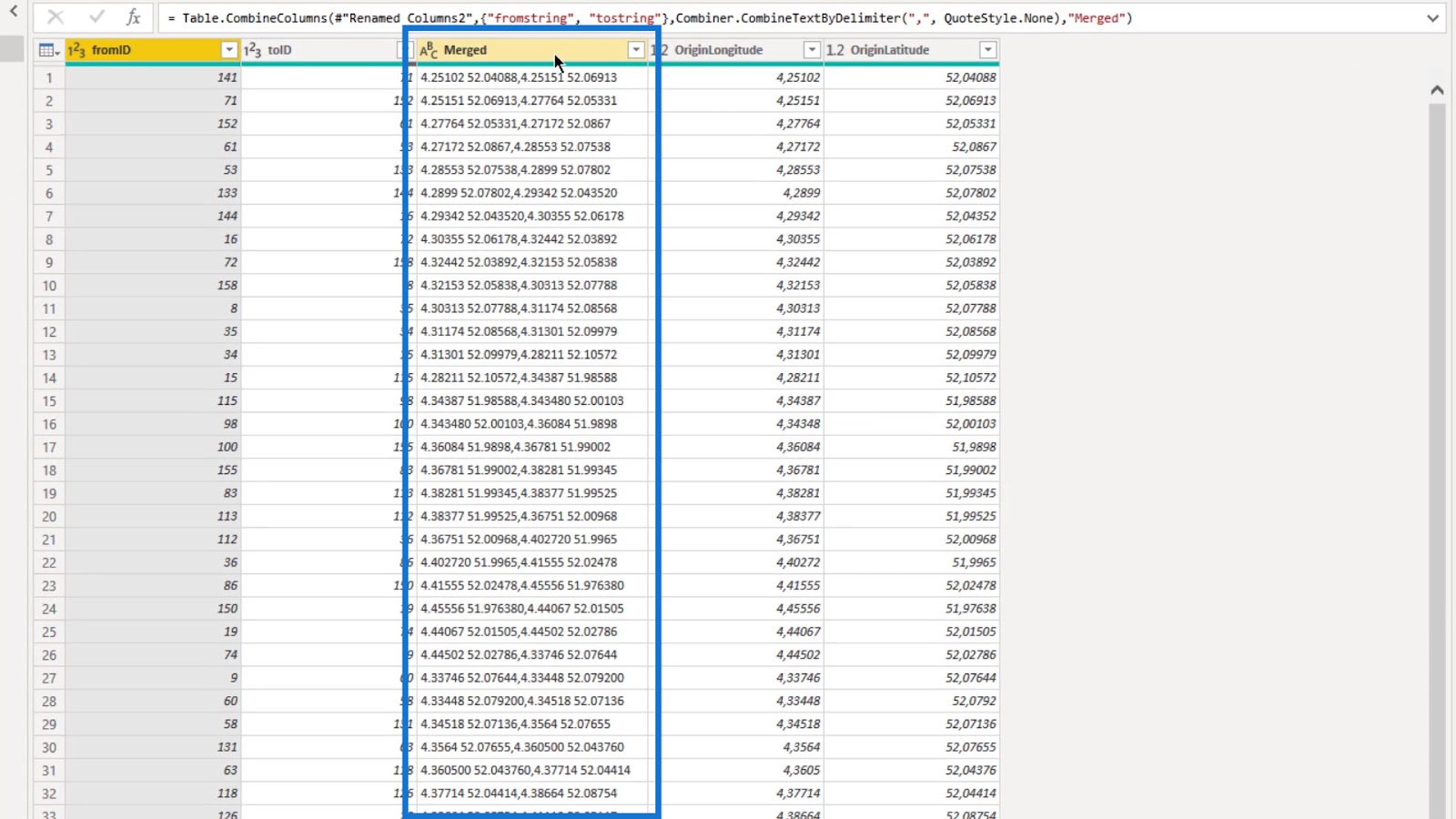Select the OriginLatitude column header
Viewport: 1456px width, 819px height.
coord(911,50)
